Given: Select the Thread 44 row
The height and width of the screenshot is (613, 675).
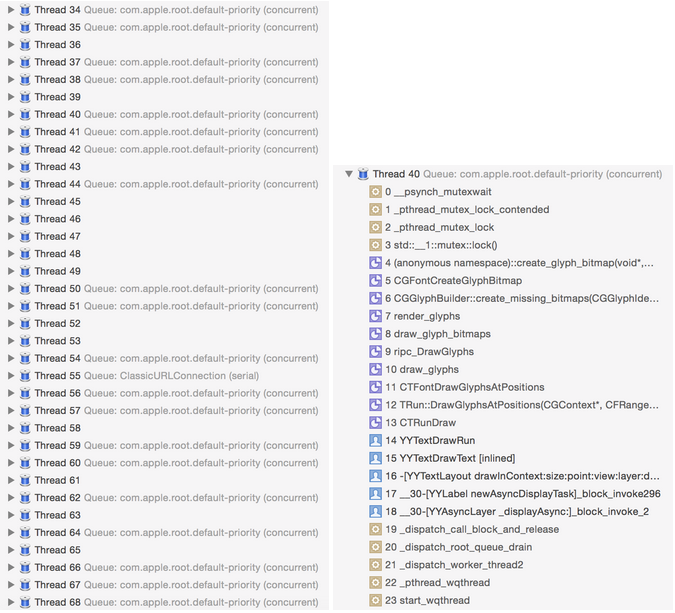Looking at the screenshot, I should point(164,184).
